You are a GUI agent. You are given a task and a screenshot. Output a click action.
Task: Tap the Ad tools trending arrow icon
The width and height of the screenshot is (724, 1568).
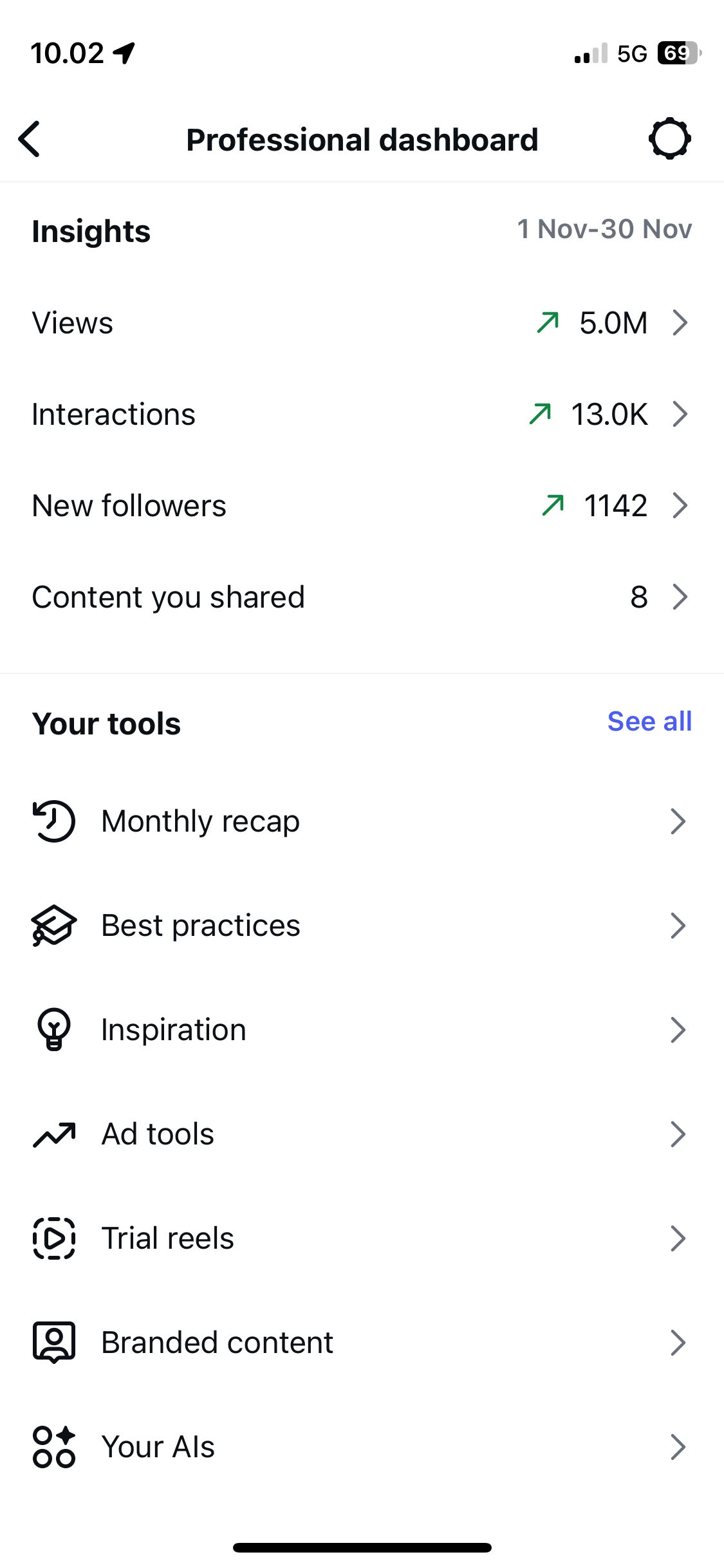(x=54, y=1134)
